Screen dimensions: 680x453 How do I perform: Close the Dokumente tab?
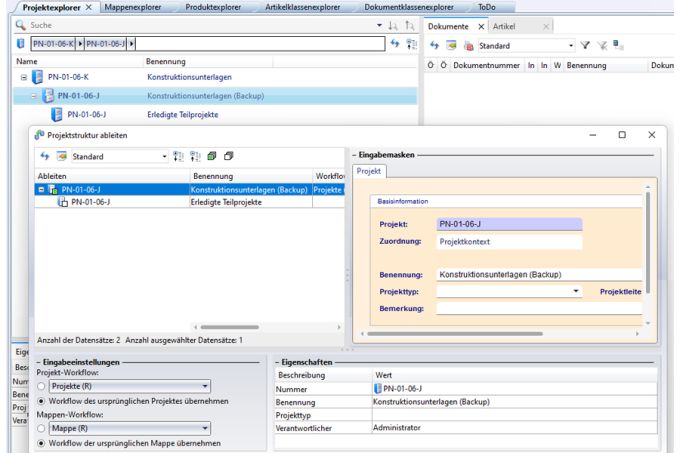pyautogui.click(x=481, y=26)
